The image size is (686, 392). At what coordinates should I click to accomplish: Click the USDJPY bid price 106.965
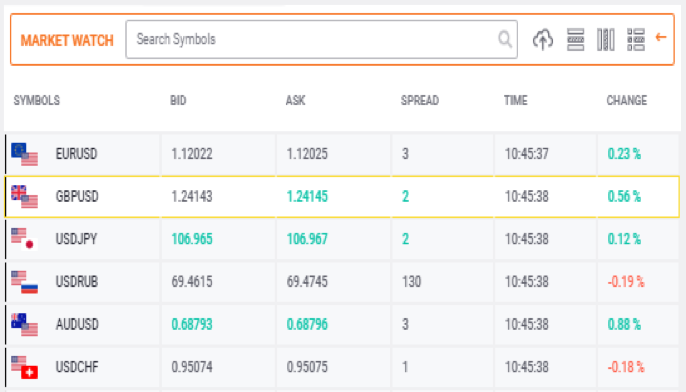coord(192,239)
